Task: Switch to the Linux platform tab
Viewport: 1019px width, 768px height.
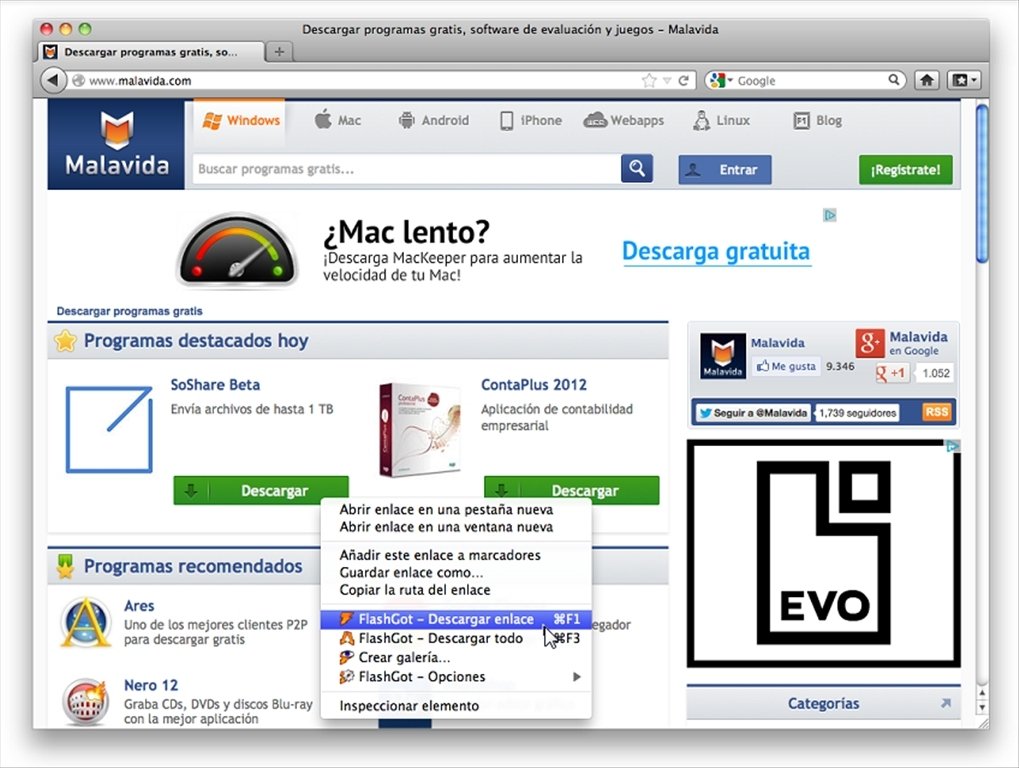Action: [x=721, y=121]
